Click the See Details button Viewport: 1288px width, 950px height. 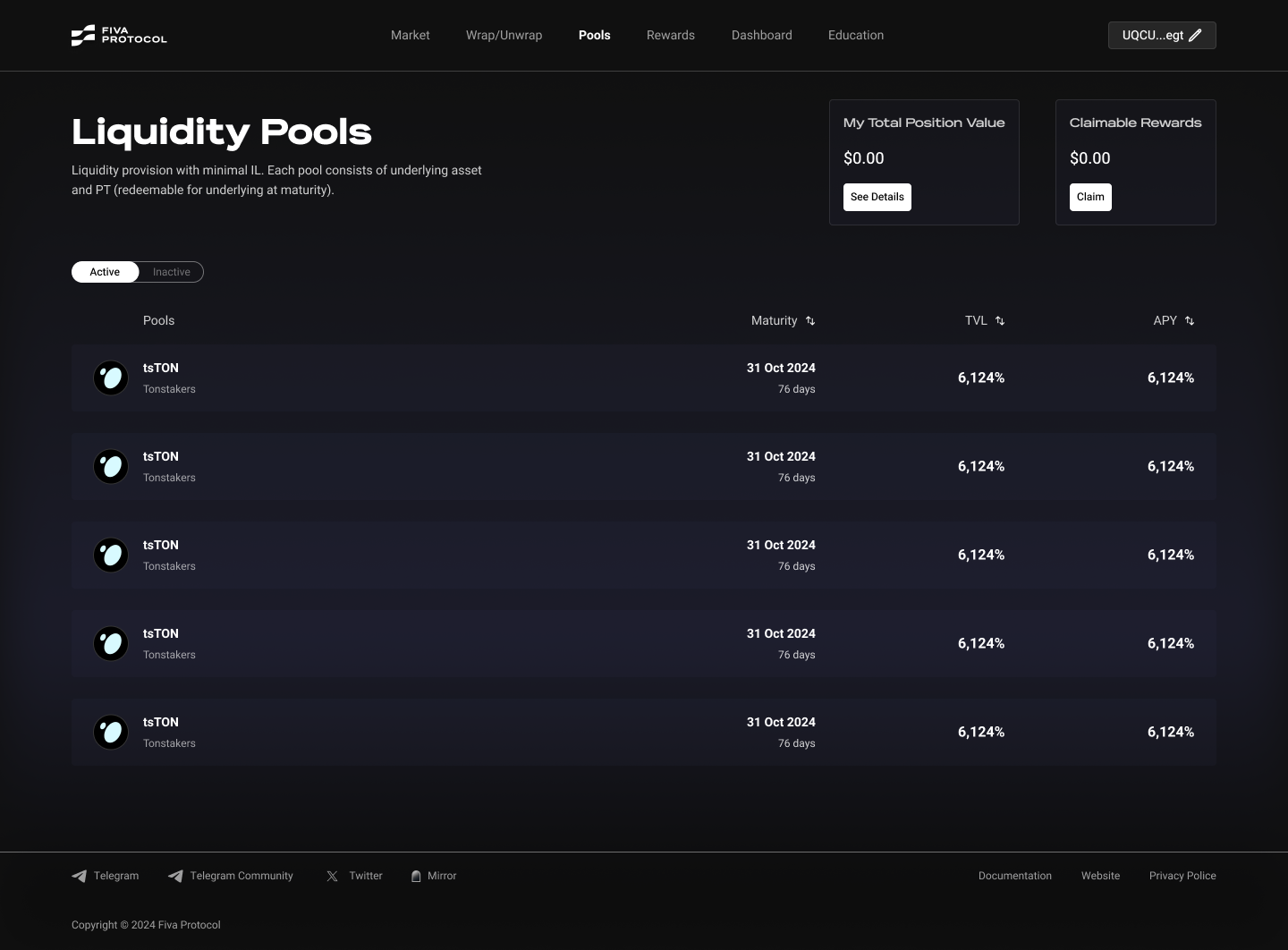click(x=877, y=197)
